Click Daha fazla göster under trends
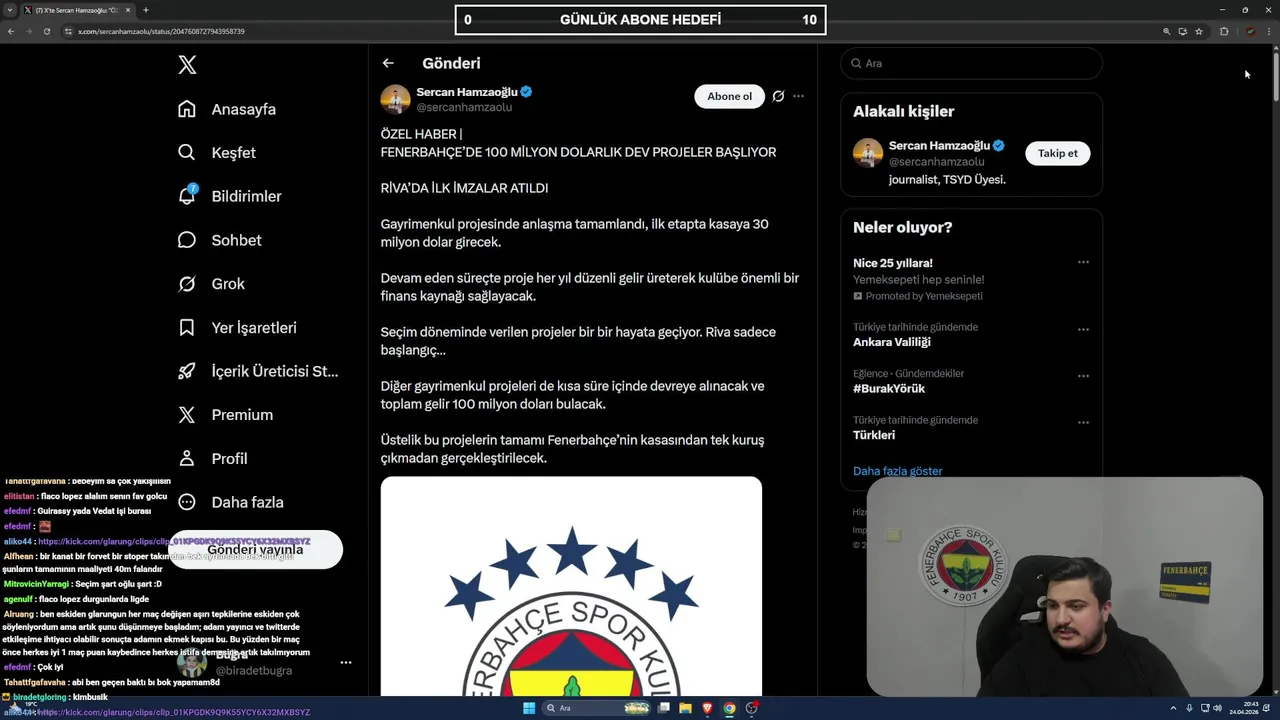The width and height of the screenshot is (1280, 720). [x=897, y=471]
